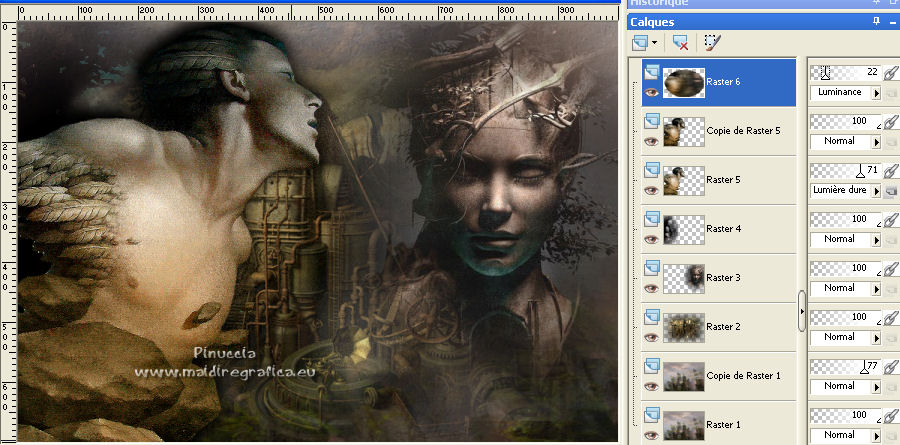The width and height of the screenshot is (900, 445).
Task: Click the Raster 2 machinery thumbnail
Action: click(x=684, y=328)
